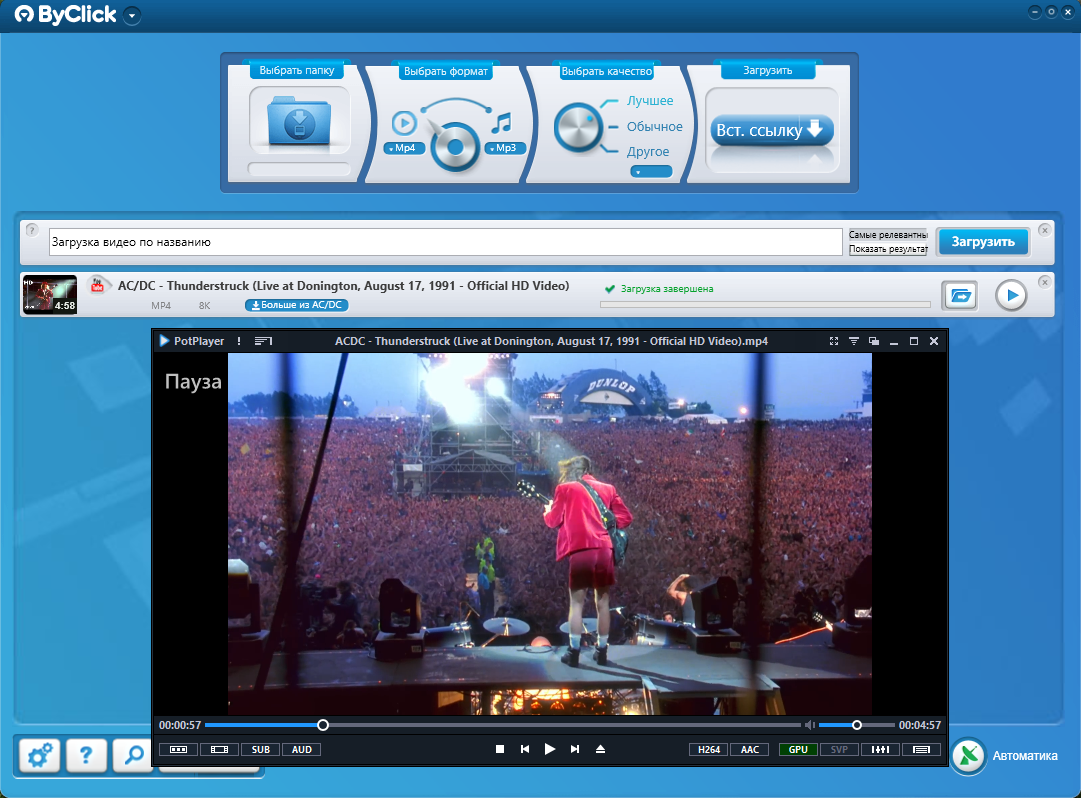
Task: Toggle the SVP indicator
Action: (x=839, y=750)
